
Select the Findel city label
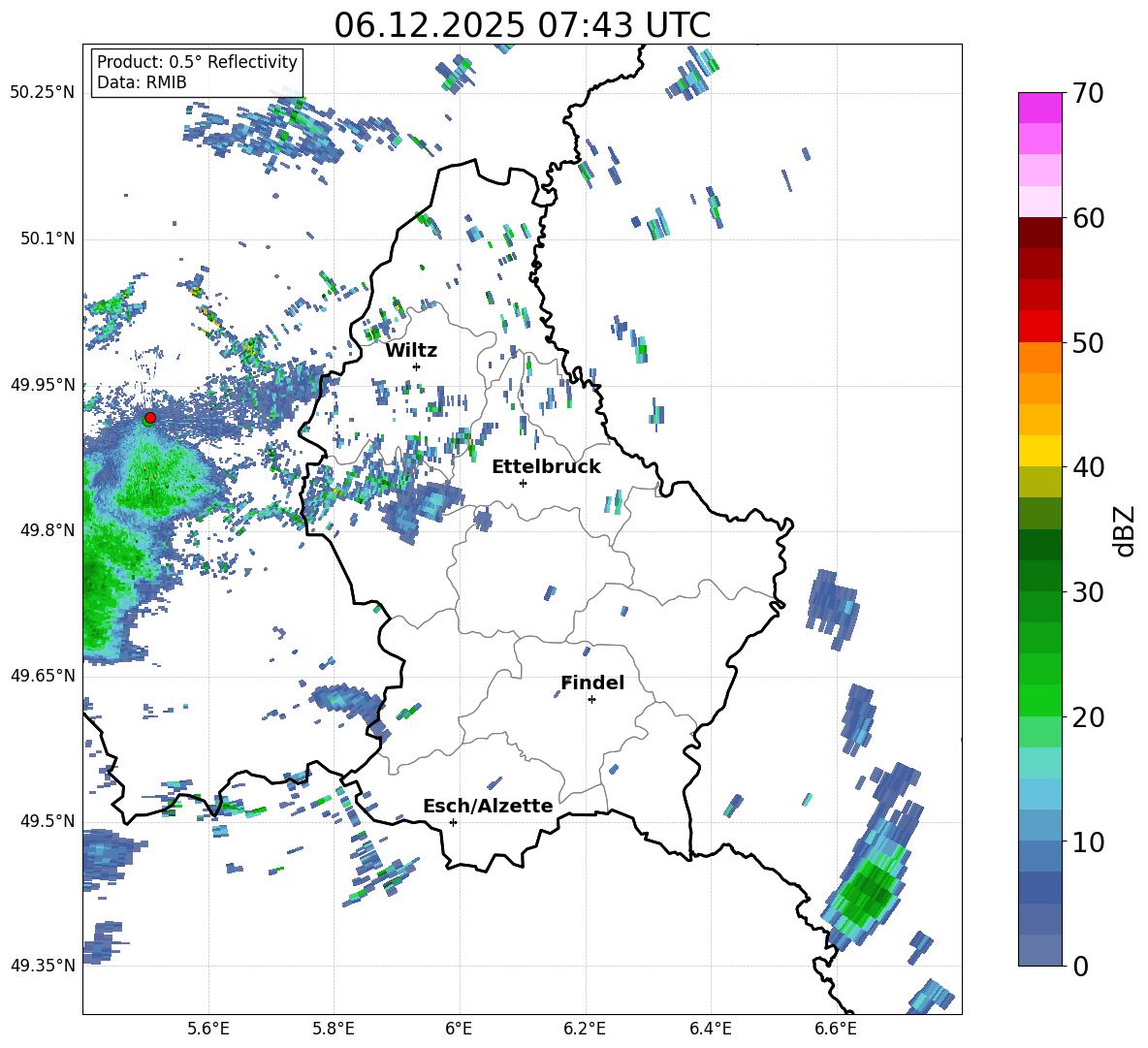tap(592, 683)
